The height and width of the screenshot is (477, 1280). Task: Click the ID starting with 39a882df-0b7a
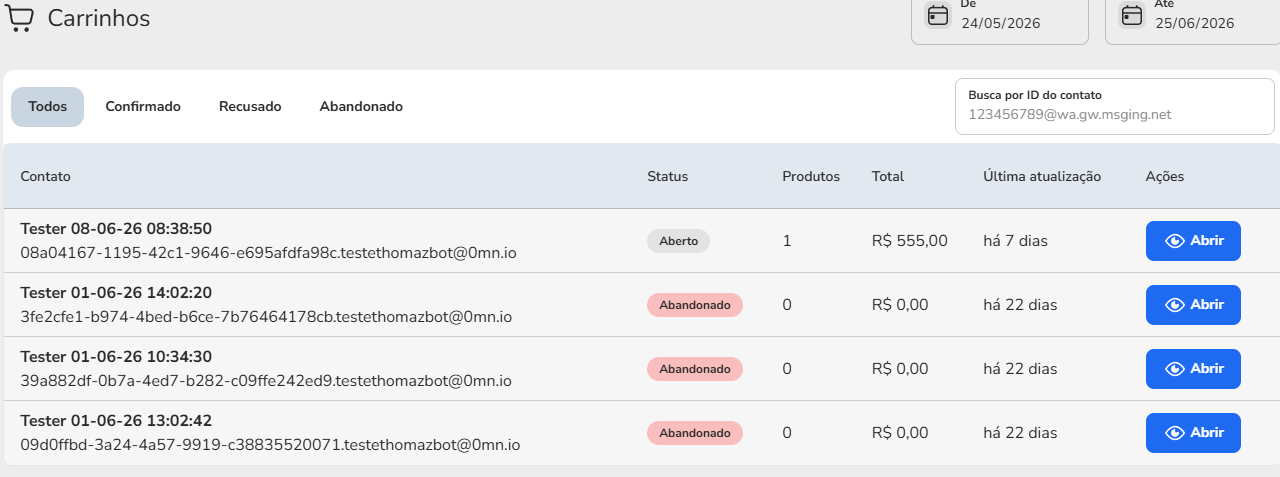(266, 381)
